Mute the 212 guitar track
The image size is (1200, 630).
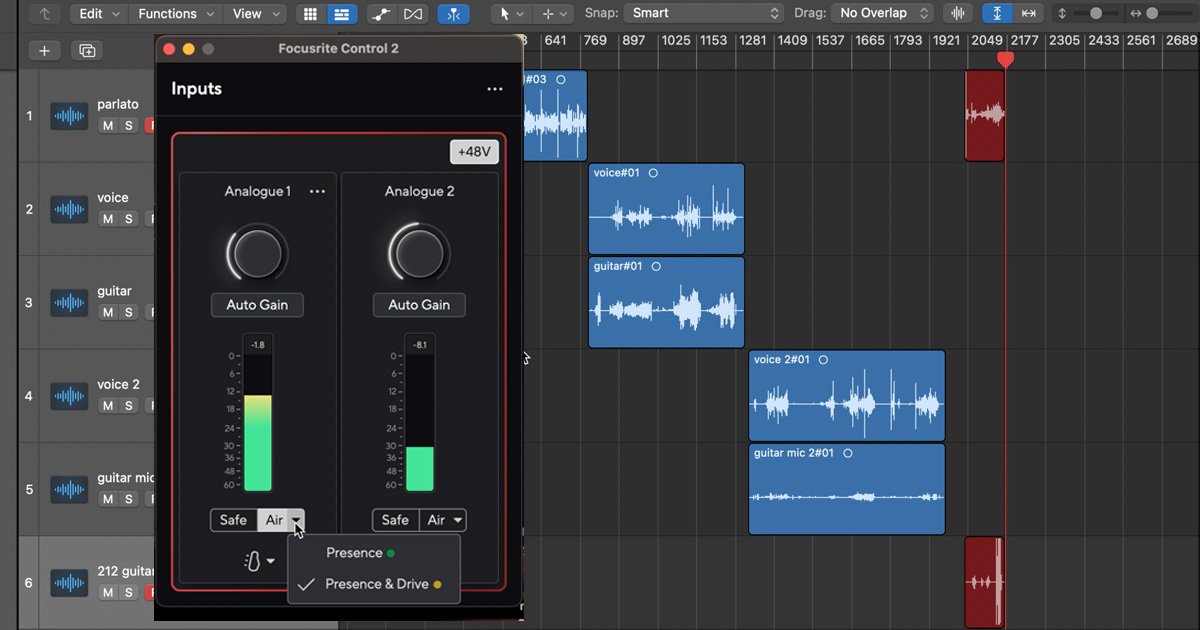[108, 592]
